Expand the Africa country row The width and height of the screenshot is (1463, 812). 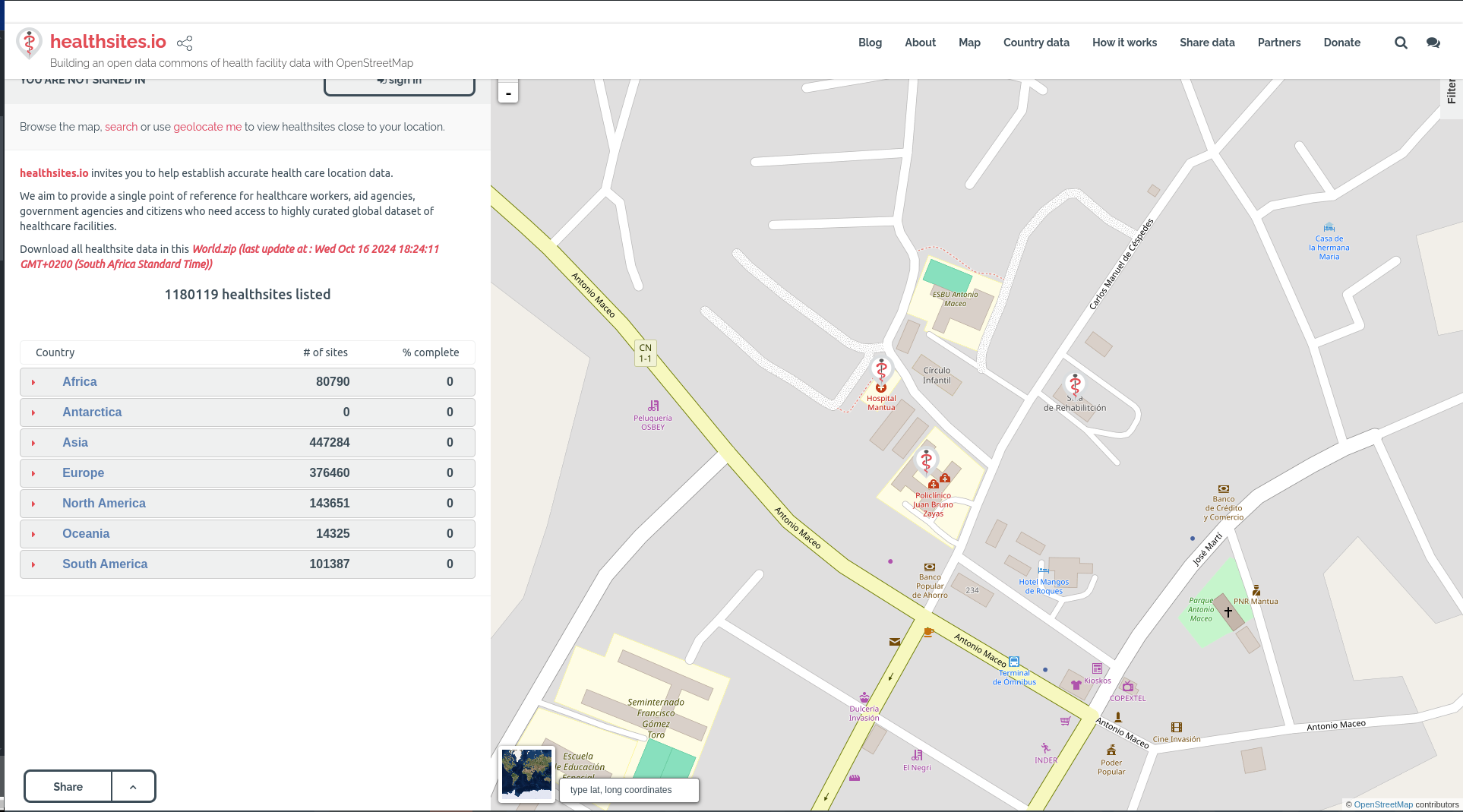(x=33, y=382)
